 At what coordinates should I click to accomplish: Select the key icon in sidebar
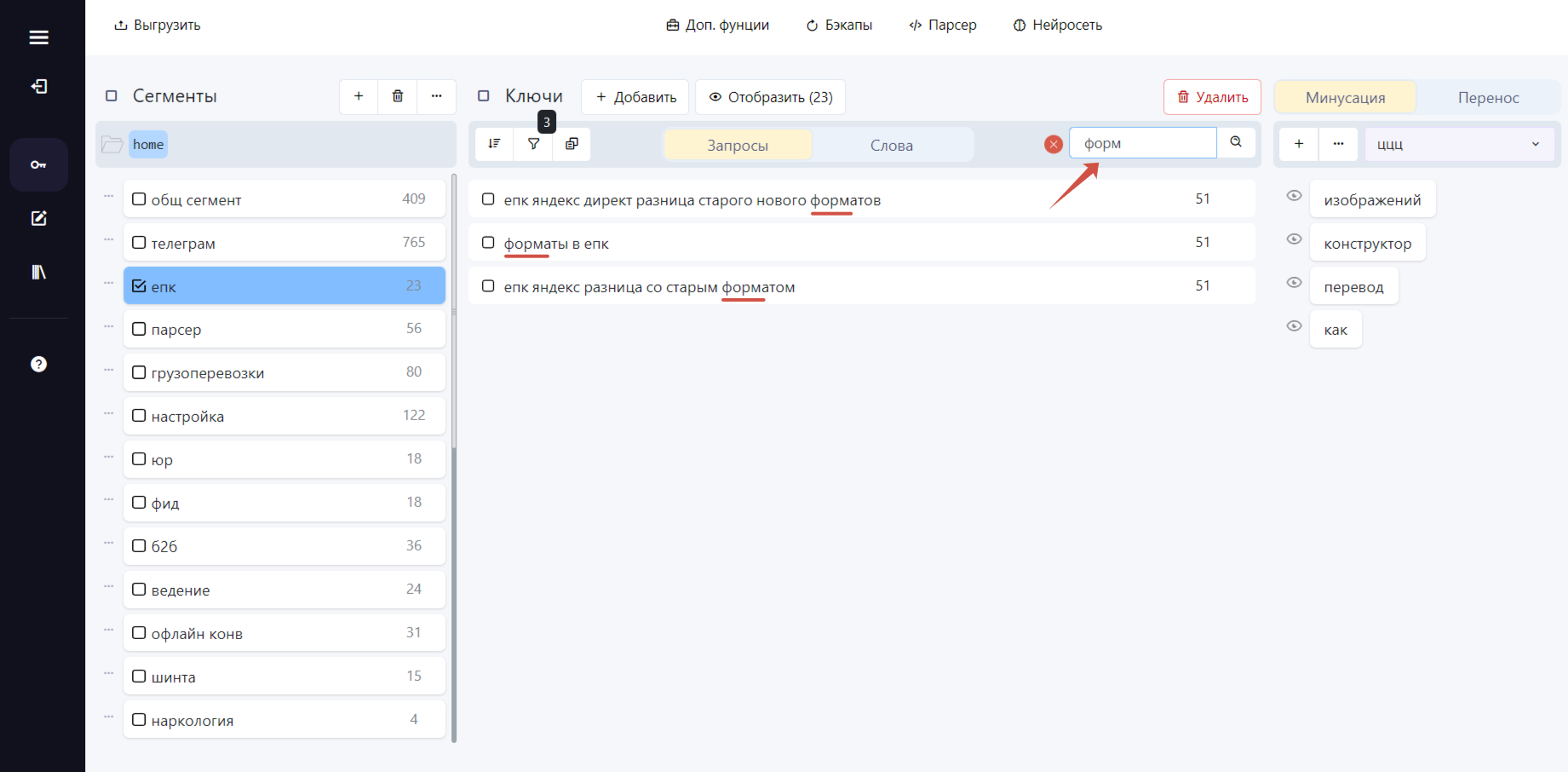coord(38,164)
